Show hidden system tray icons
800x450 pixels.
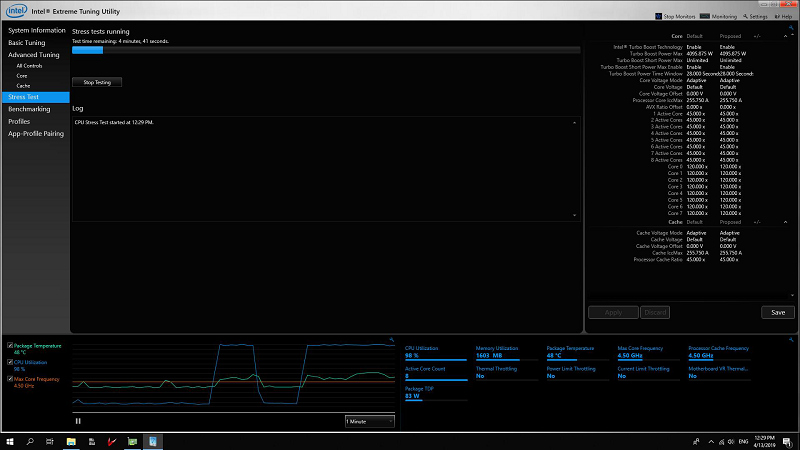[711, 442]
